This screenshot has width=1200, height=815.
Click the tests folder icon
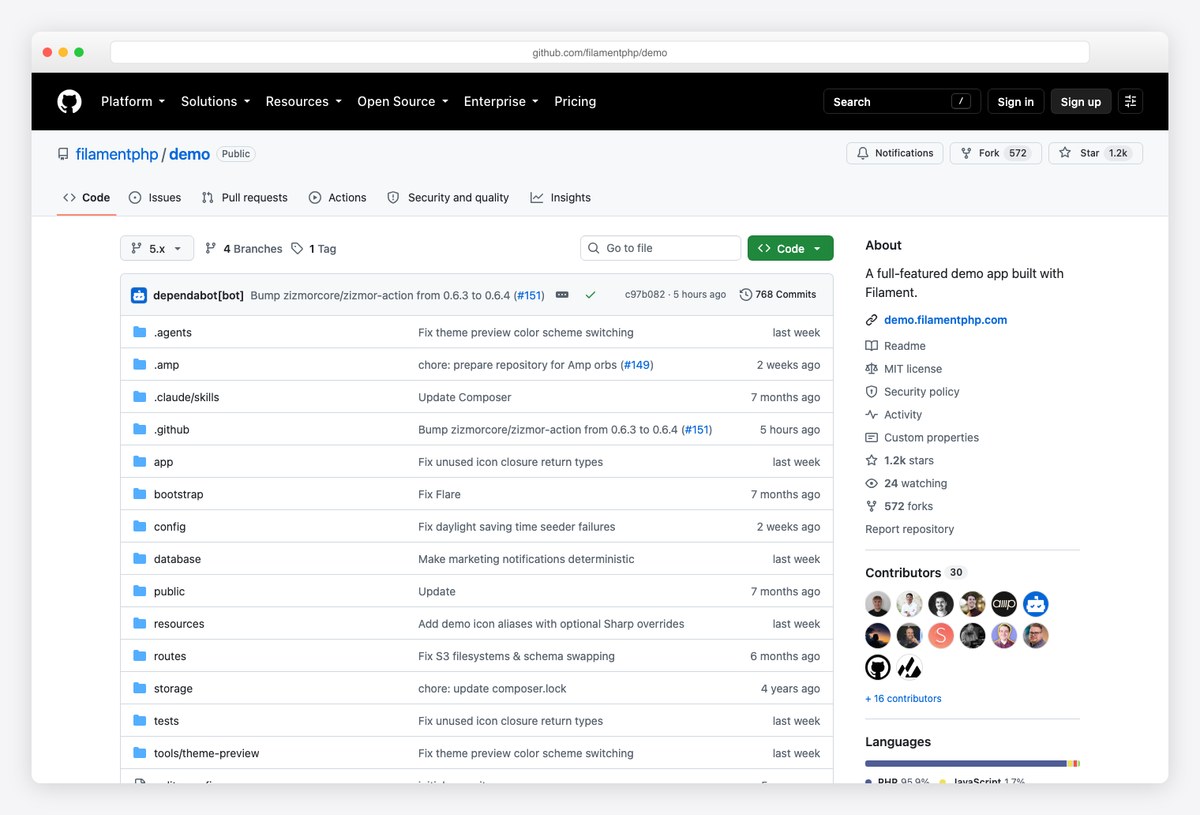coord(140,721)
